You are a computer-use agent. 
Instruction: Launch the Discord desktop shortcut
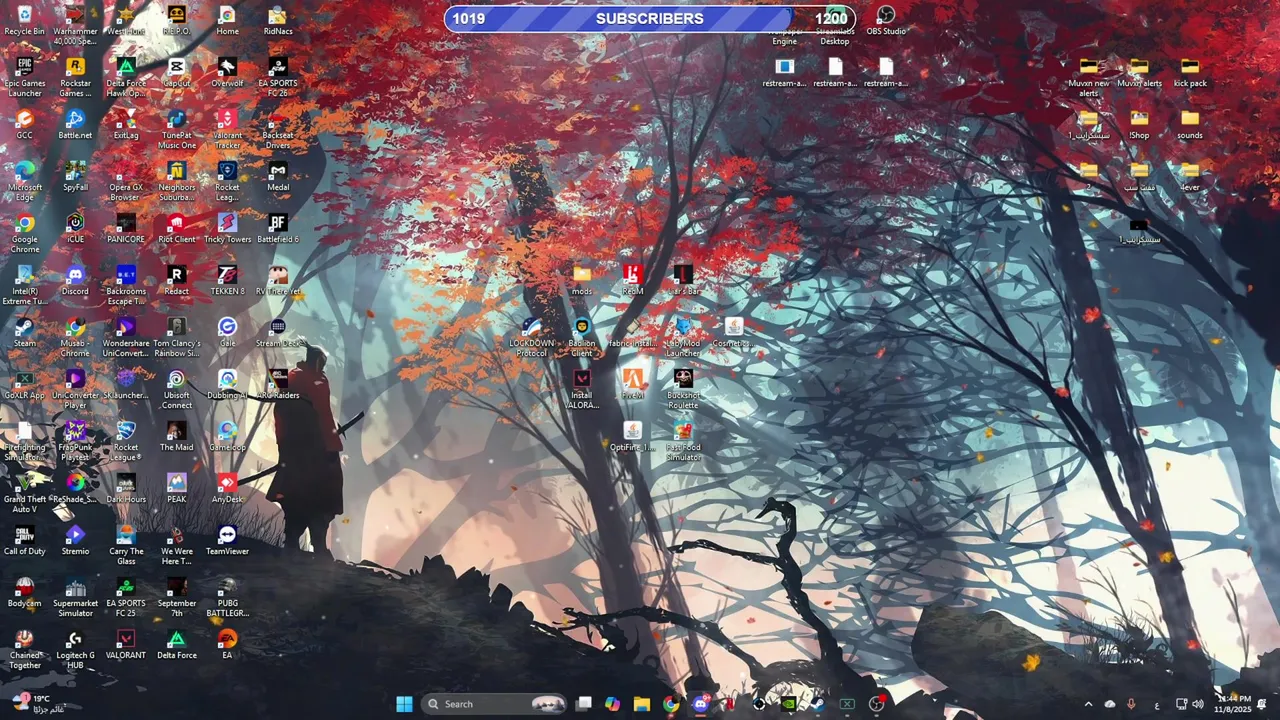coord(75,280)
